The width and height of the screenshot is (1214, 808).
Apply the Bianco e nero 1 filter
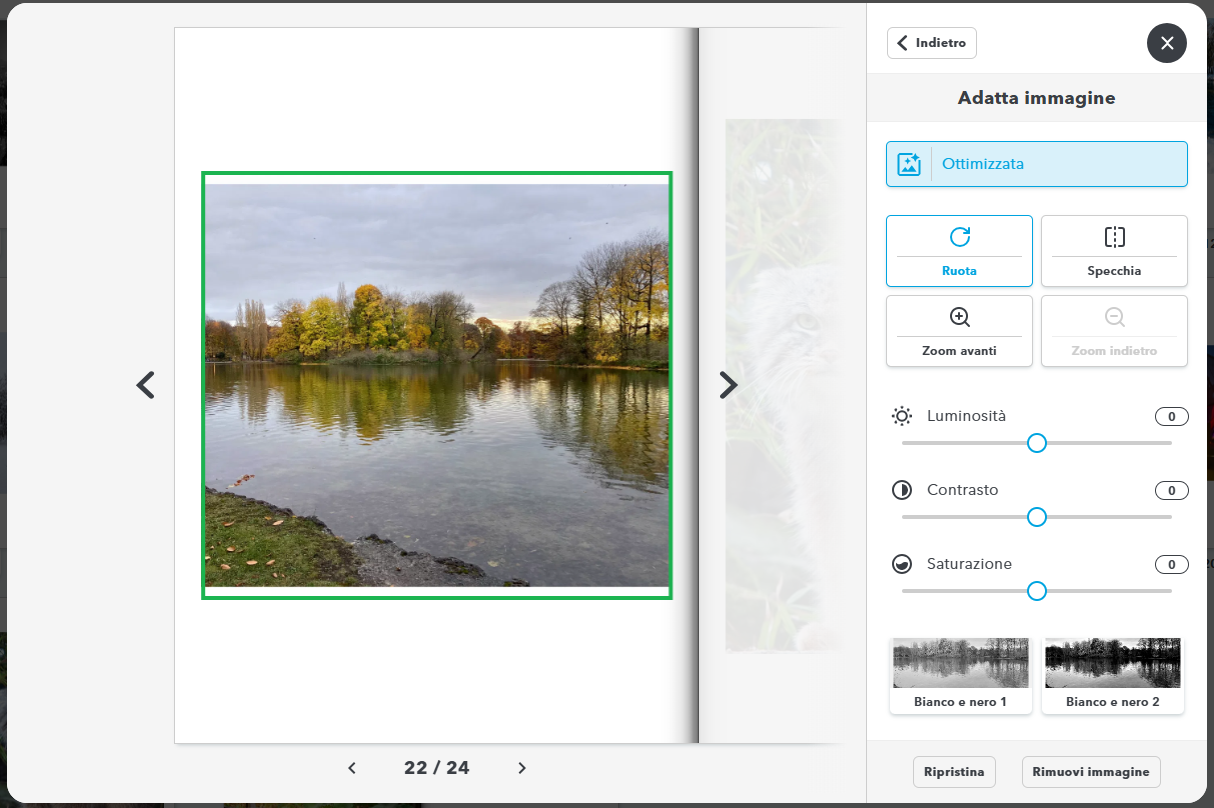(960, 675)
